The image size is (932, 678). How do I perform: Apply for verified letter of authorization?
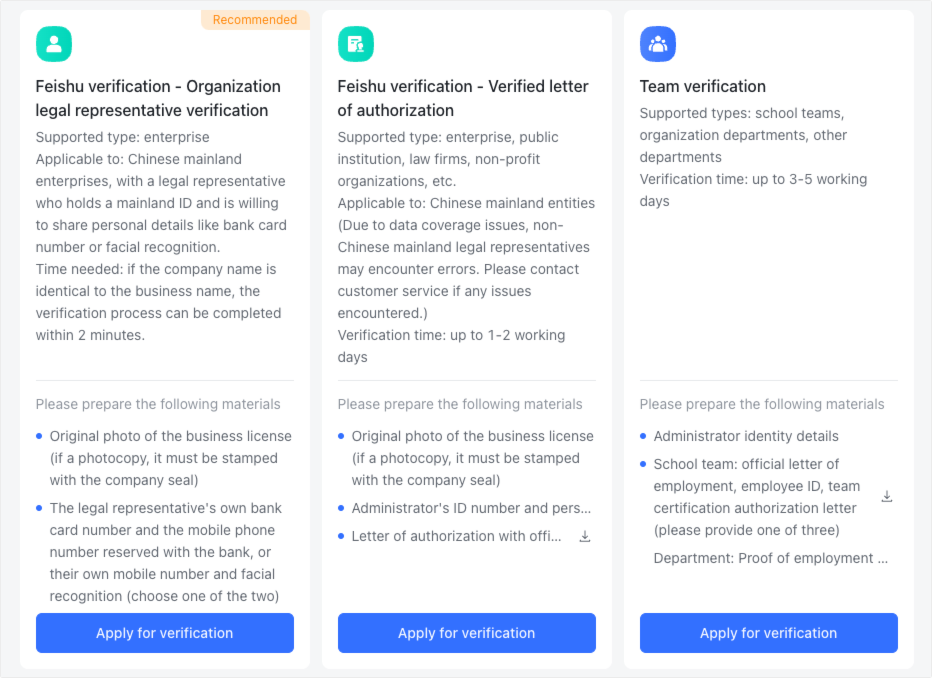(x=467, y=633)
